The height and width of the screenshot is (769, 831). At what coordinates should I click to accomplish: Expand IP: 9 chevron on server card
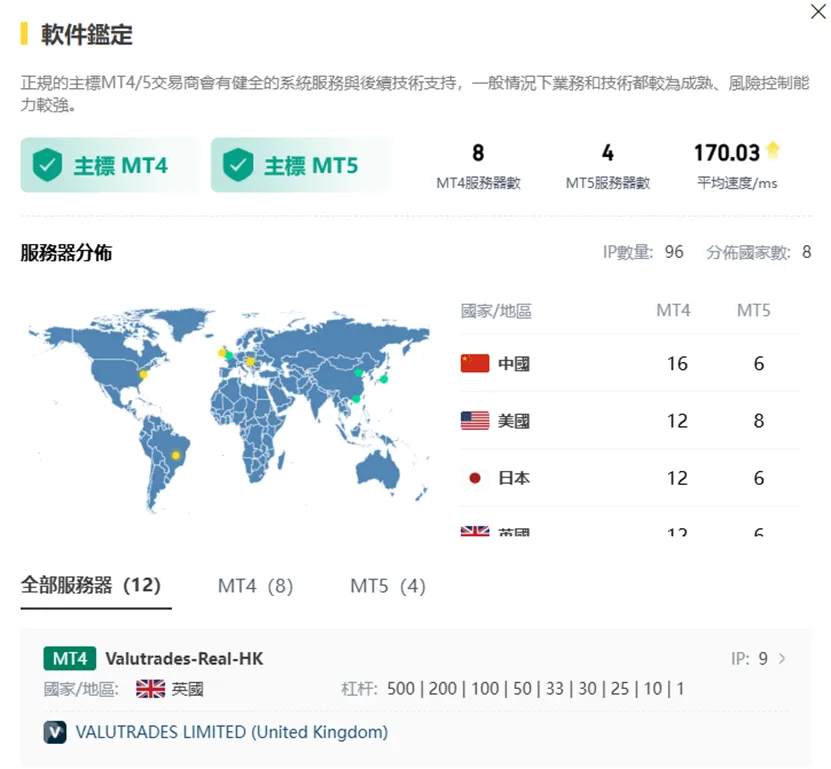click(782, 659)
